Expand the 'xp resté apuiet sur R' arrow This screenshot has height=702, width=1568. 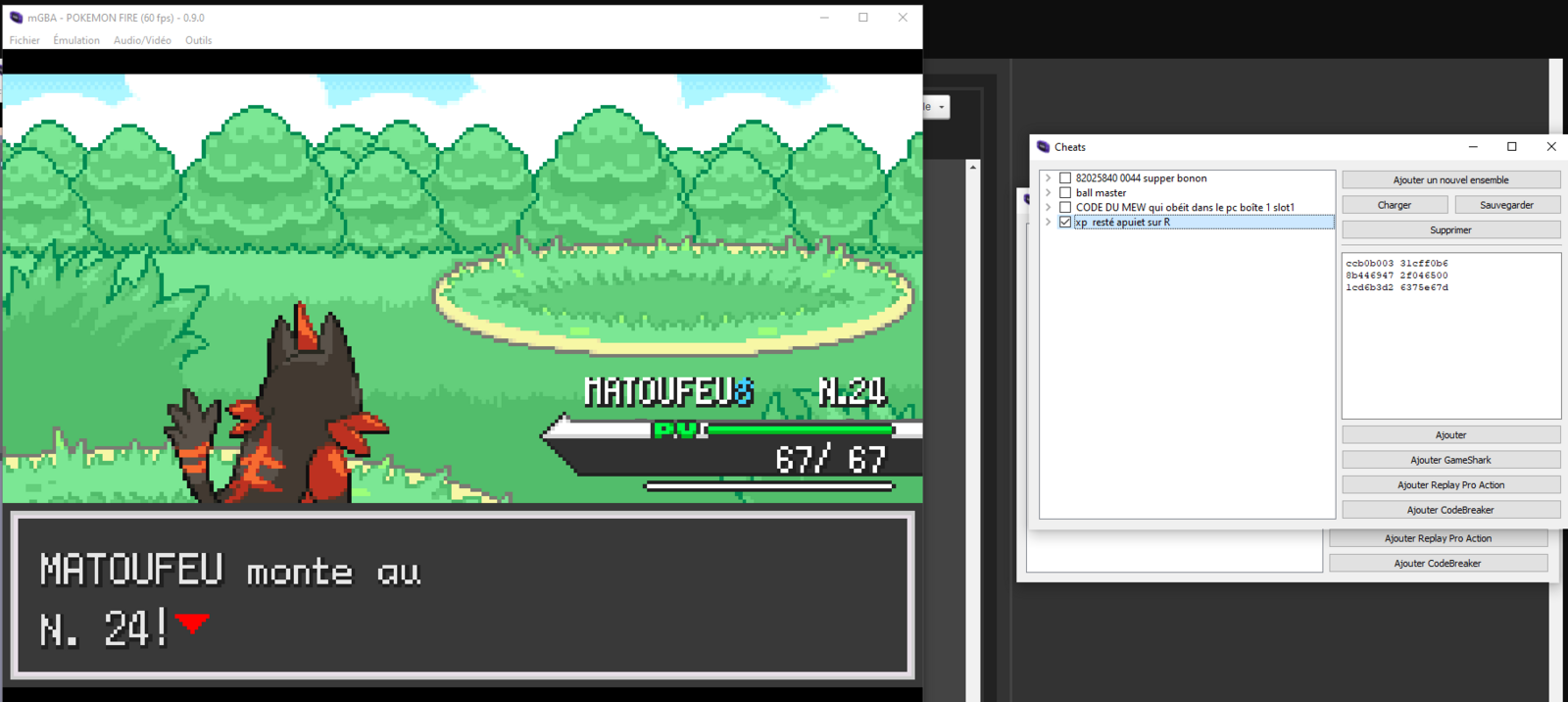pyautogui.click(x=1049, y=223)
